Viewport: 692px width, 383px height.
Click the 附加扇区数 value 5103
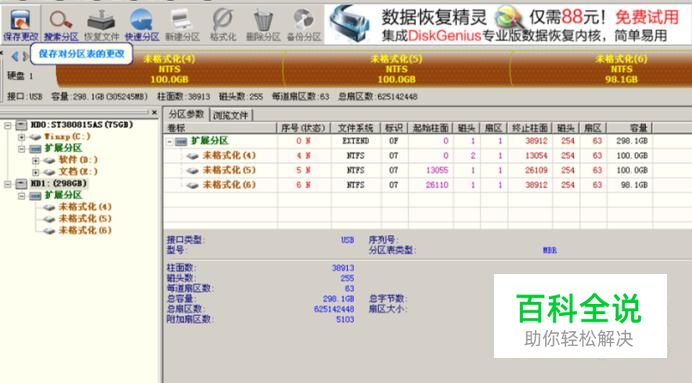click(x=345, y=319)
